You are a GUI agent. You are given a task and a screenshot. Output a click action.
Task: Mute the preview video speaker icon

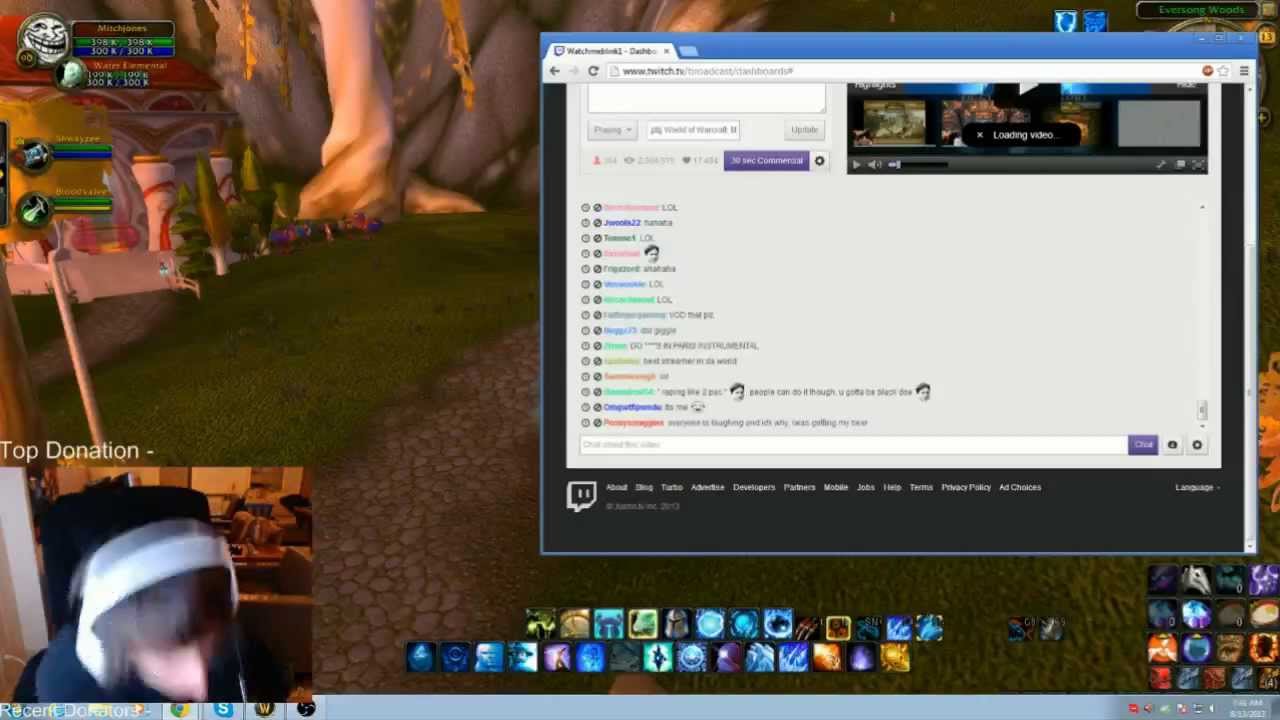(x=875, y=164)
